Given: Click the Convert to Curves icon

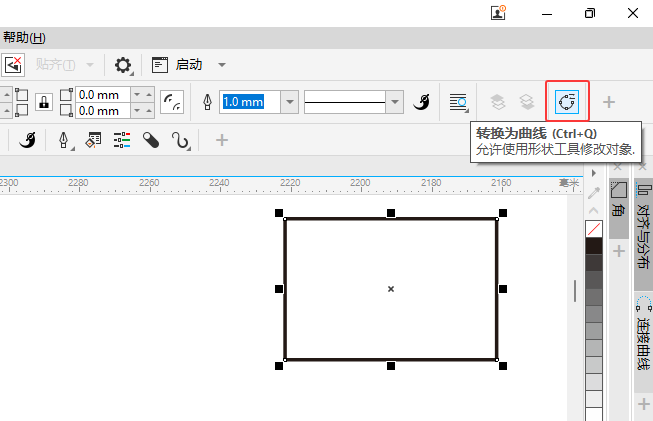Looking at the screenshot, I should (x=567, y=102).
